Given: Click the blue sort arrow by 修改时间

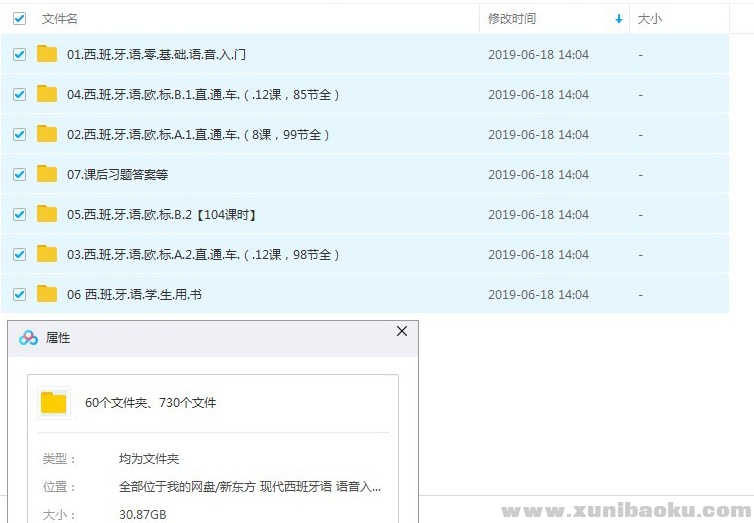Looking at the screenshot, I should tap(618, 19).
